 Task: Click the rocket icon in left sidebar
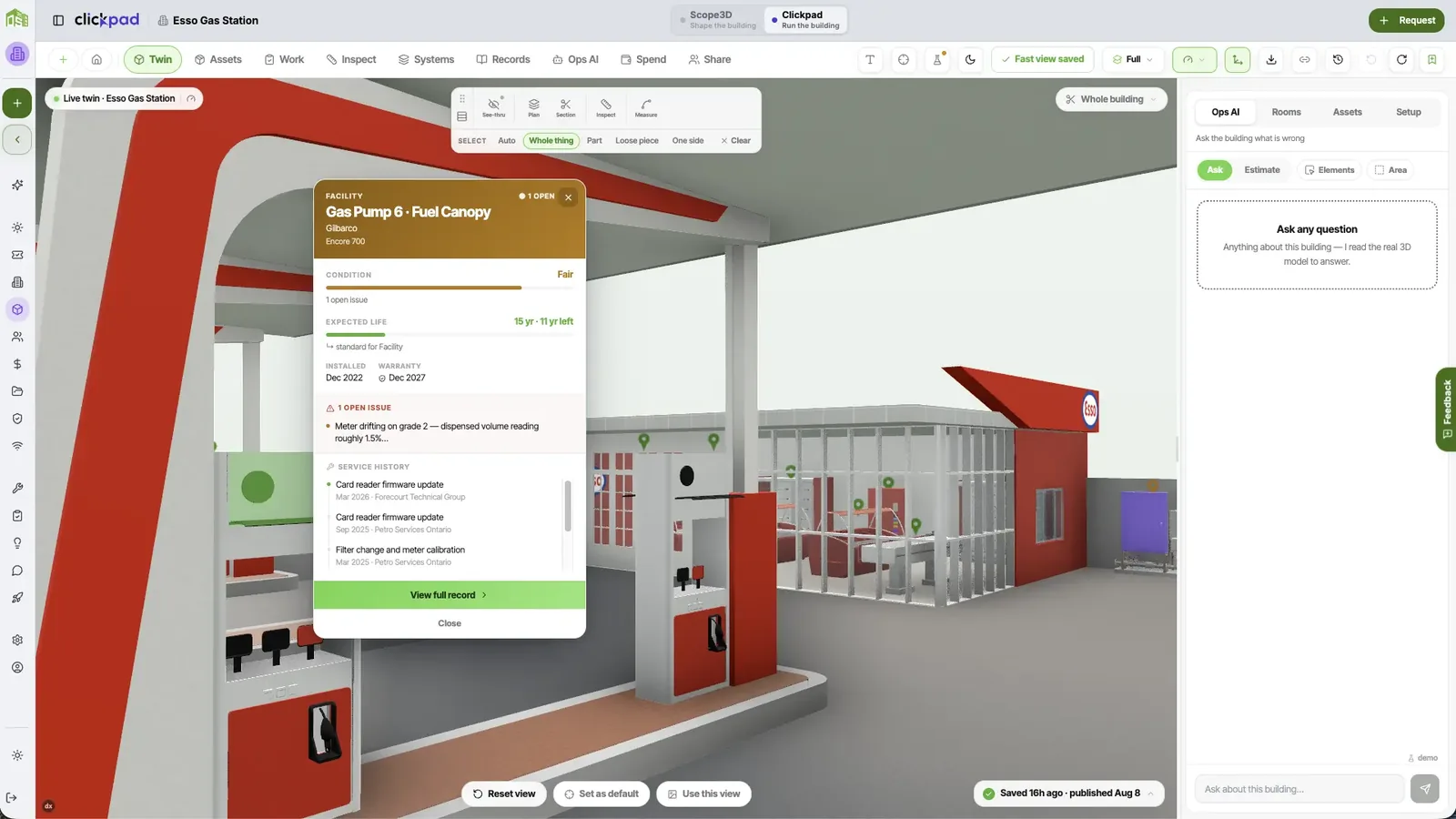click(17, 598)
